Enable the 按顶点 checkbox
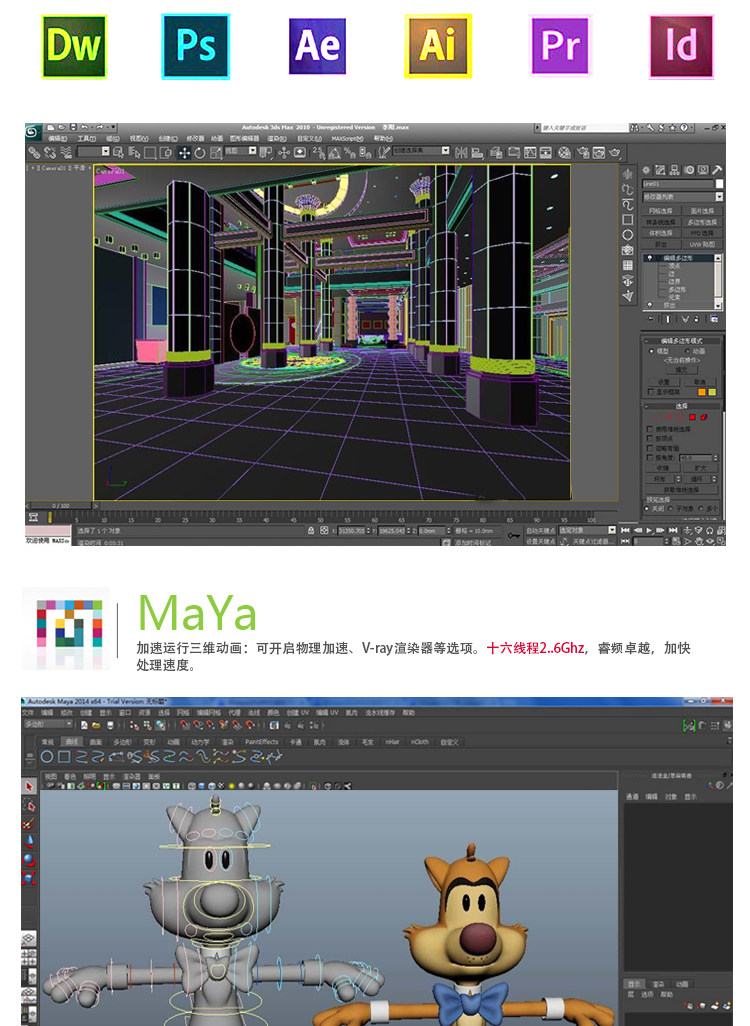The image size is (750, 1026). [651, 439]
